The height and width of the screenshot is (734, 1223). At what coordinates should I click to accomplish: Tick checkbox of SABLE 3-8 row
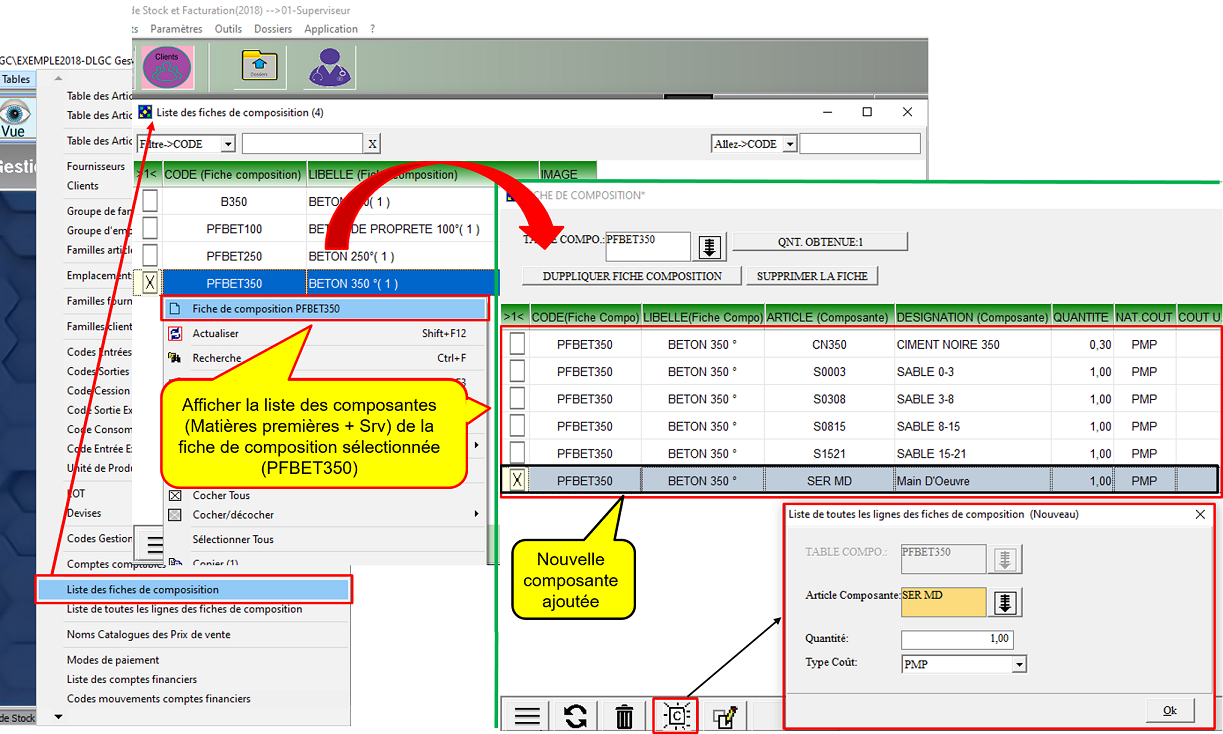pos(516,399)
